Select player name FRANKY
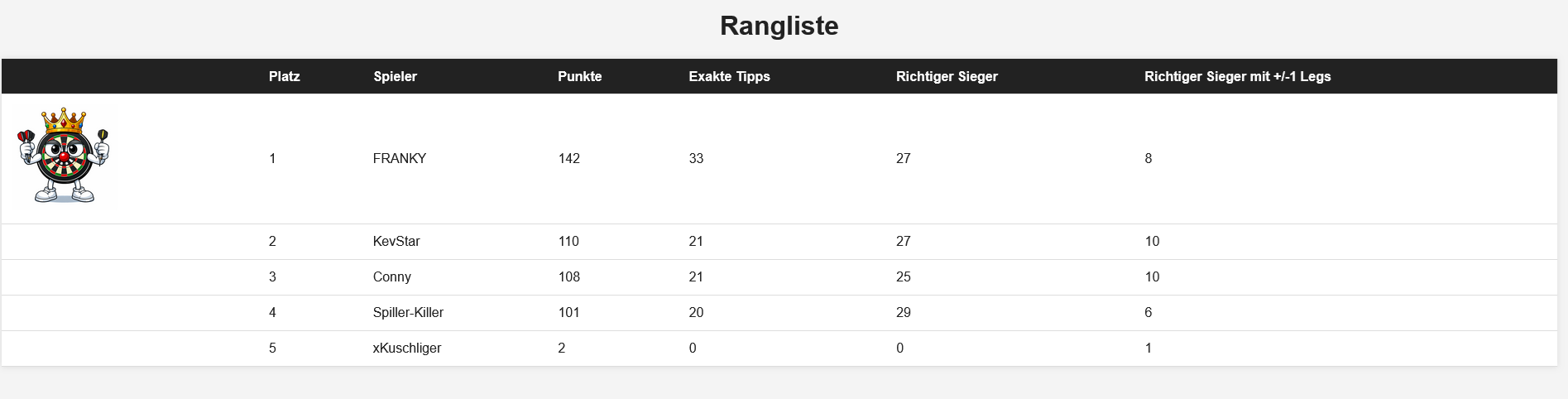 point(399,158)
